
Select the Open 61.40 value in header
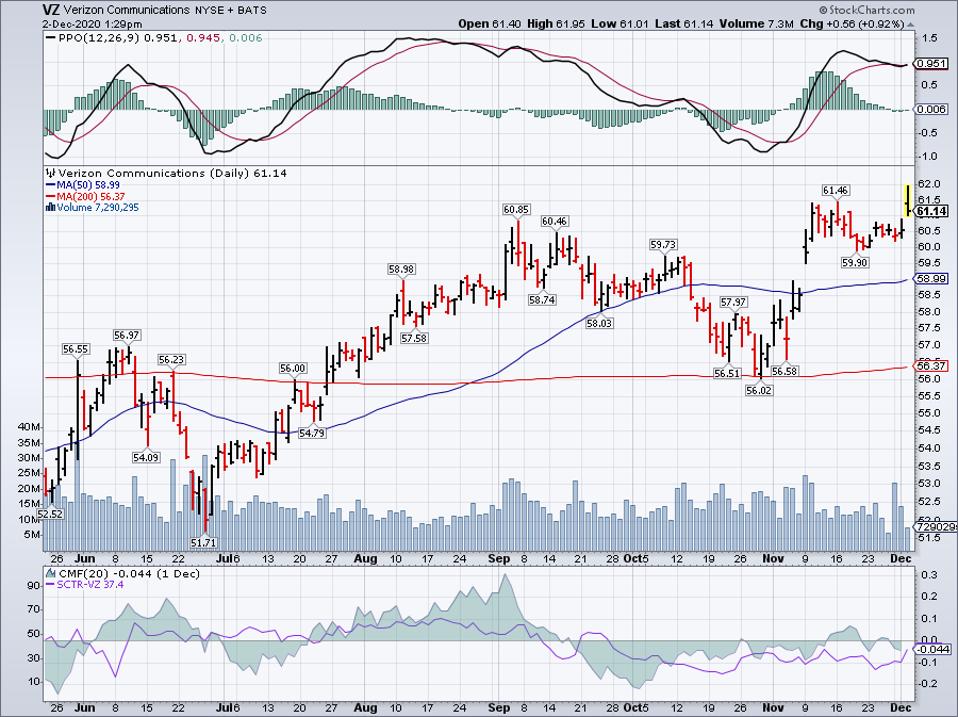click(490, 24)
